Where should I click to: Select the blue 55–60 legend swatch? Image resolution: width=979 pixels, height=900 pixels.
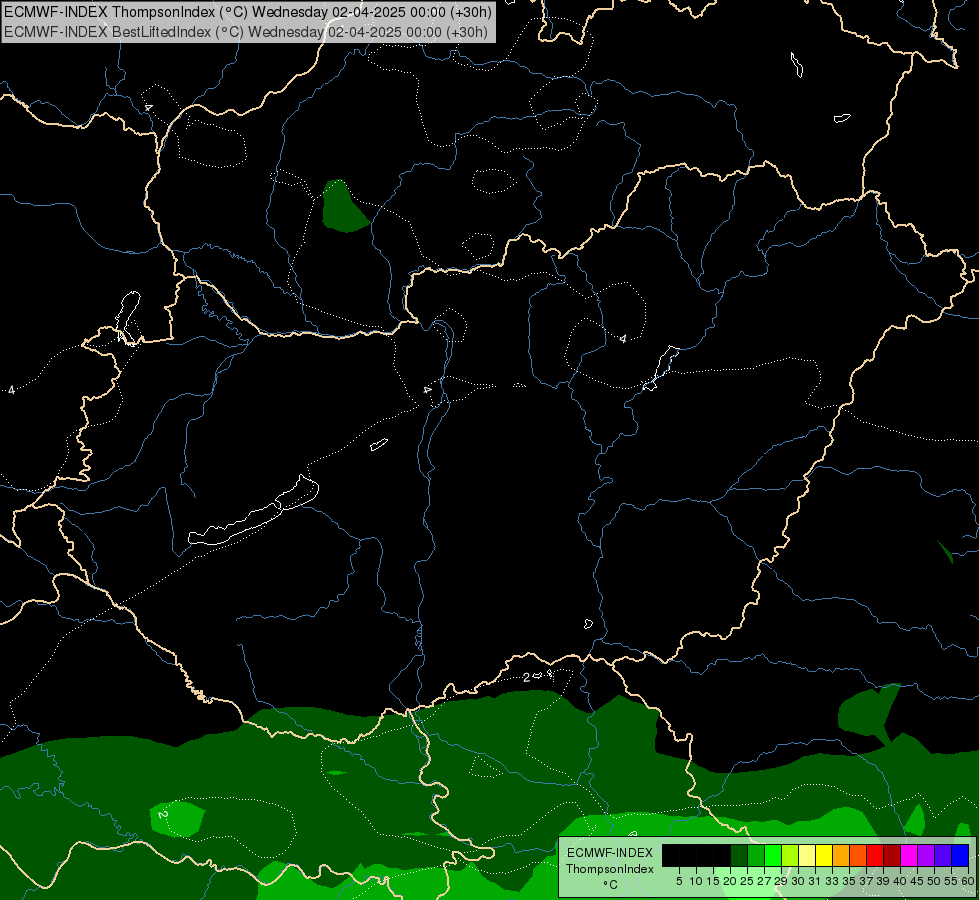coord(960,855)
